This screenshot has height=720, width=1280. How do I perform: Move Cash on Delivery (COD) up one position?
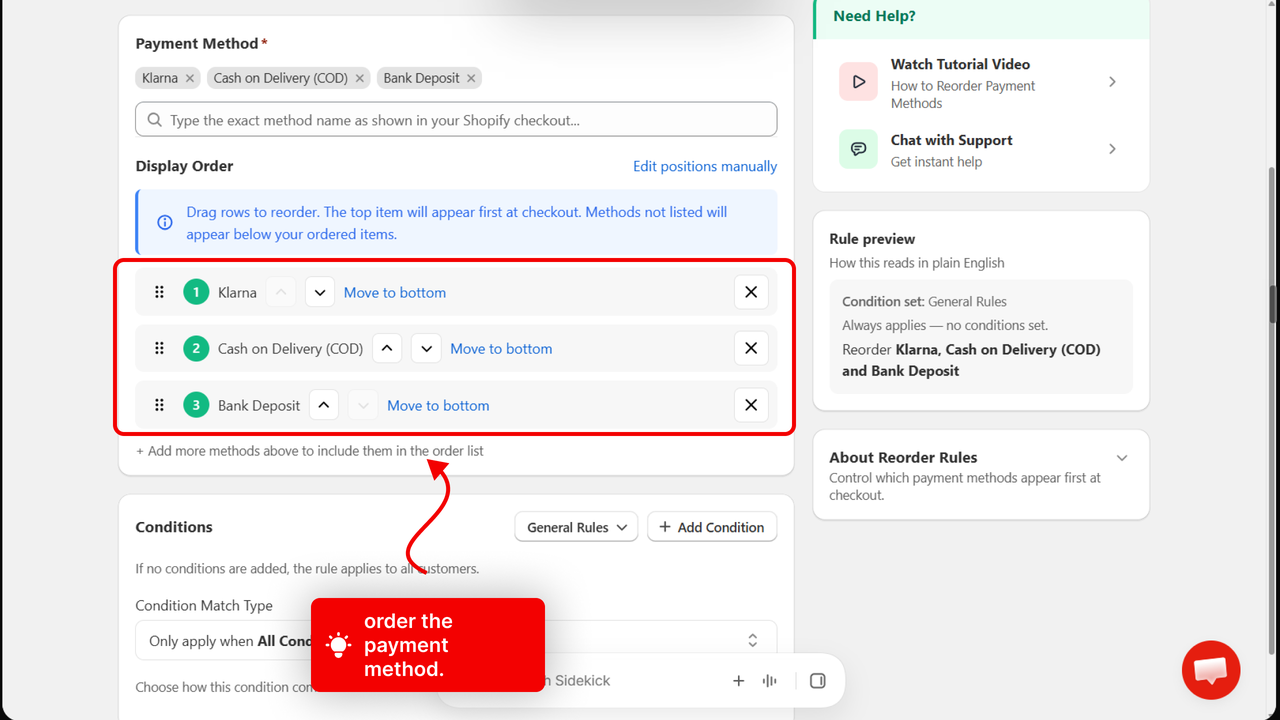pos(387,348)
